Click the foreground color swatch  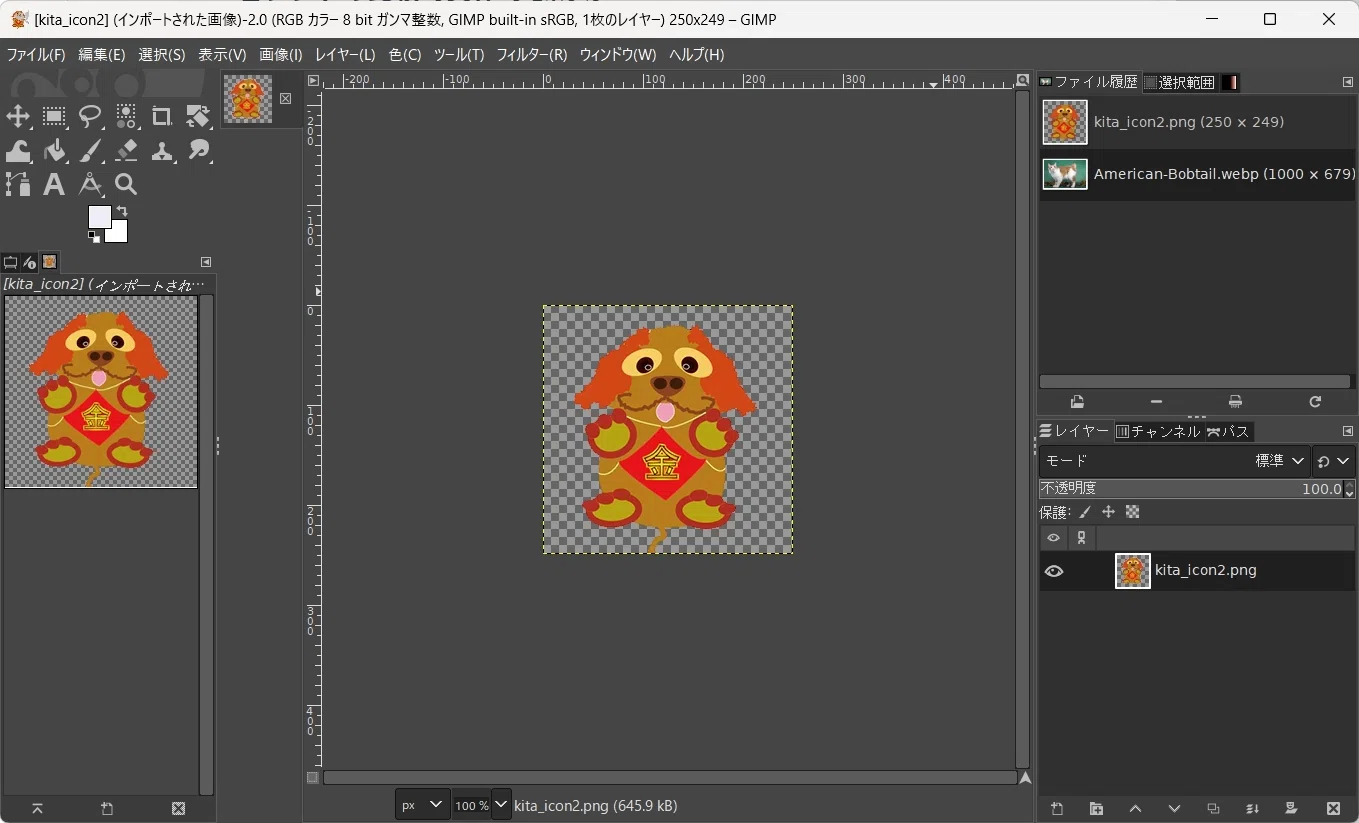pyautogui.click(x=99, y=217)
